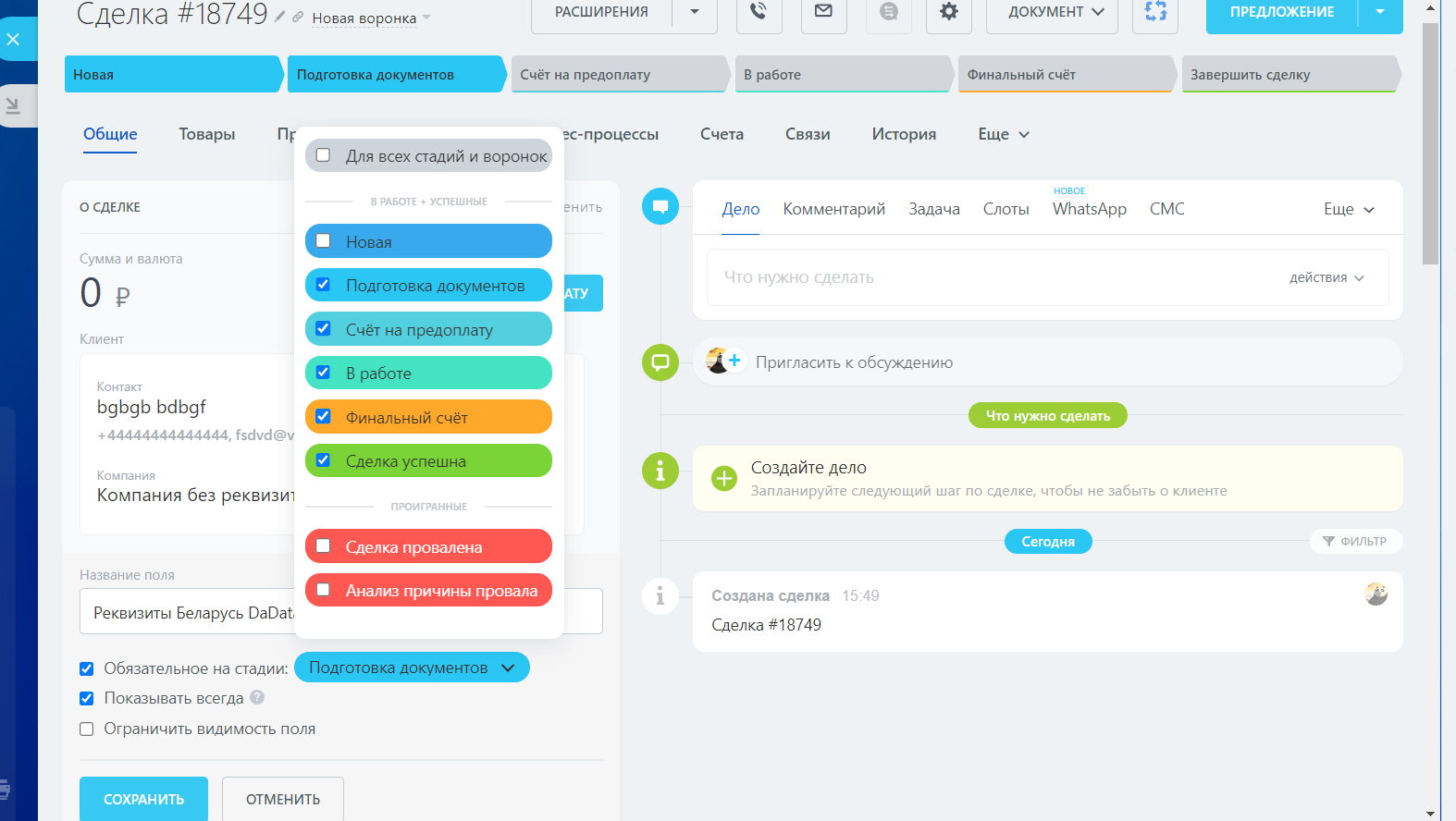
Task: Check Сделка провалена stage checkbox
Action: tap(323, 546)
